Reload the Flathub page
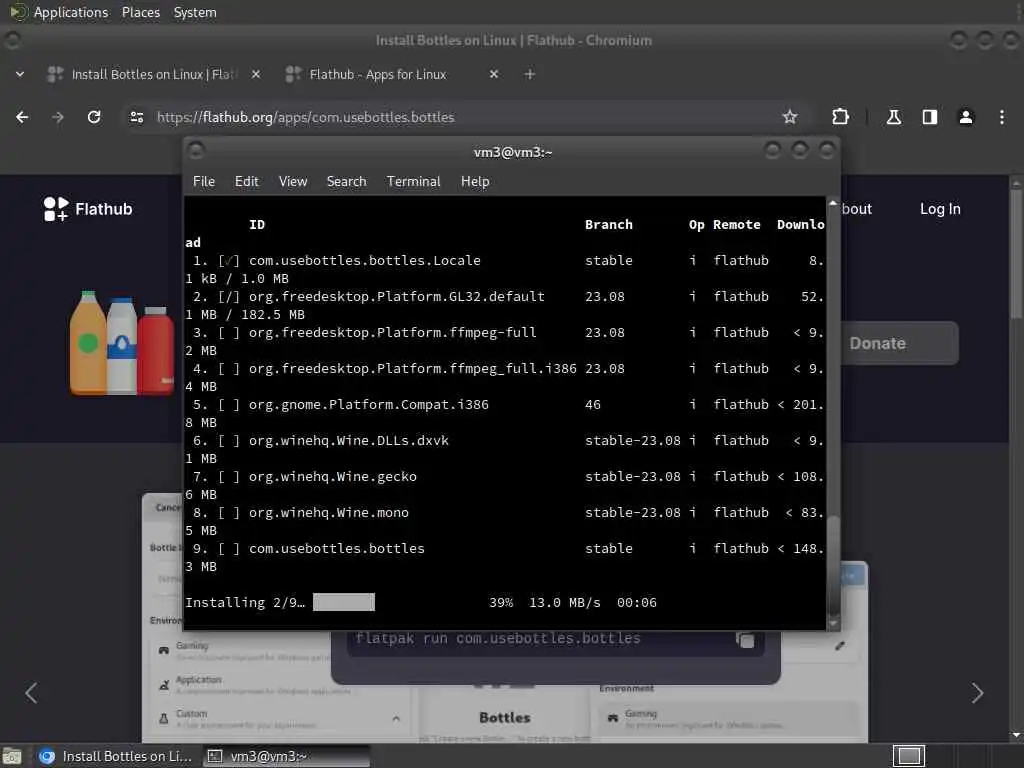This screenshot has height=768, width=1024. (x=94, y=117)
